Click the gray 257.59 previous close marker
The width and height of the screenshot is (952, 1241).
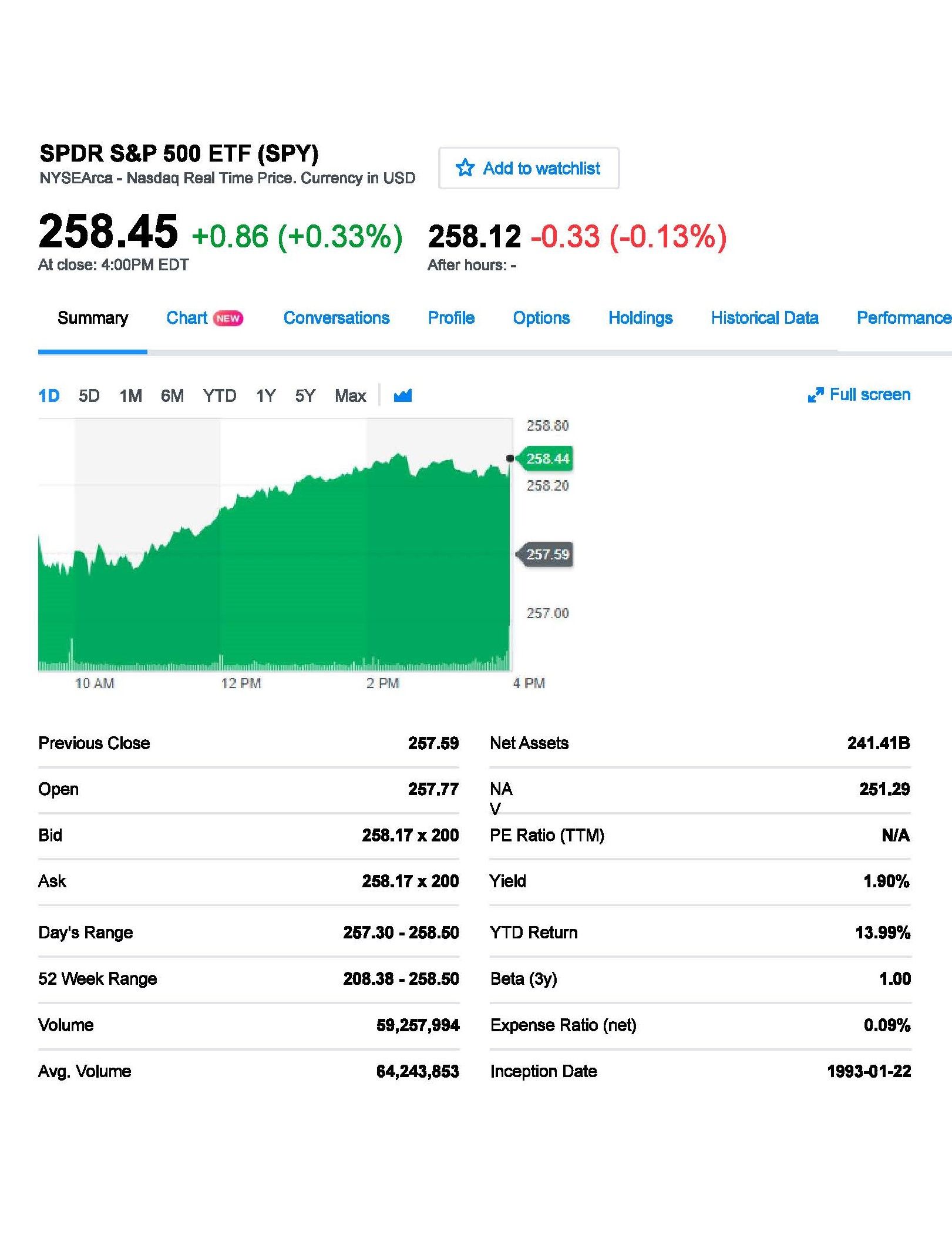[544, 554]
